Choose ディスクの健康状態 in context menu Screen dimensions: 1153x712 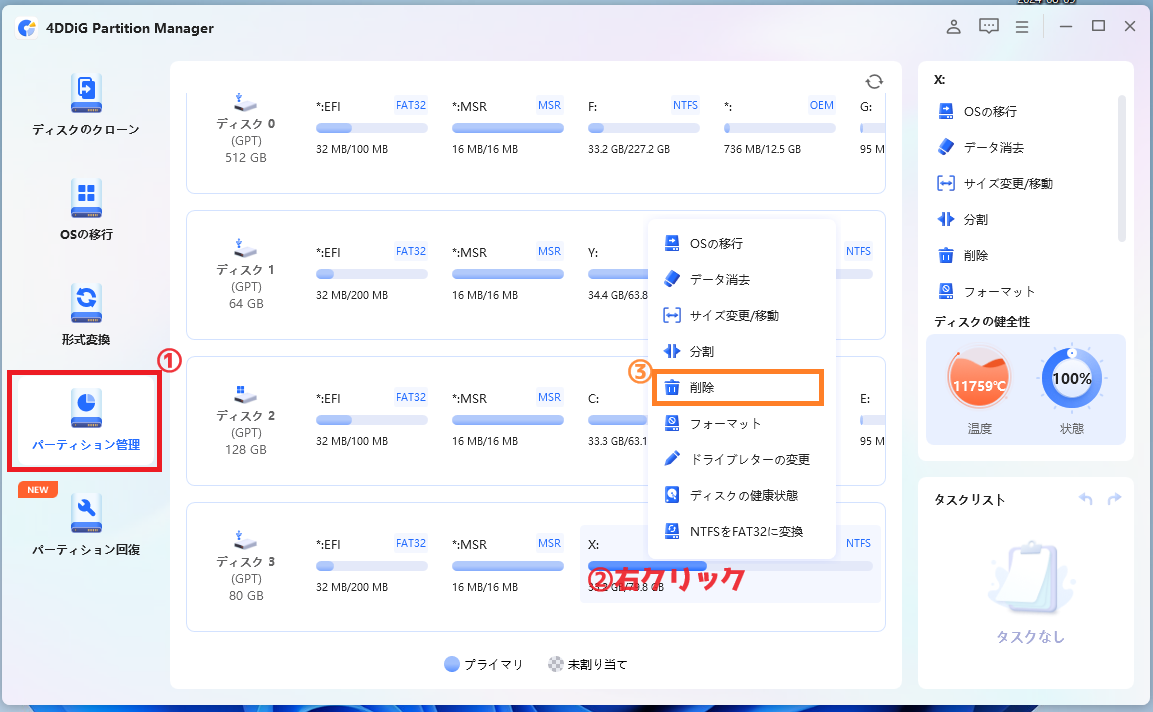[x=741, y=496]
